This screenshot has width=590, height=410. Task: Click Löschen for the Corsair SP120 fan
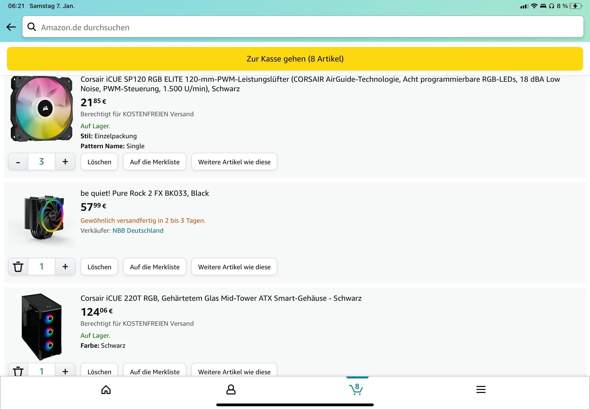(x=99, y=162)
